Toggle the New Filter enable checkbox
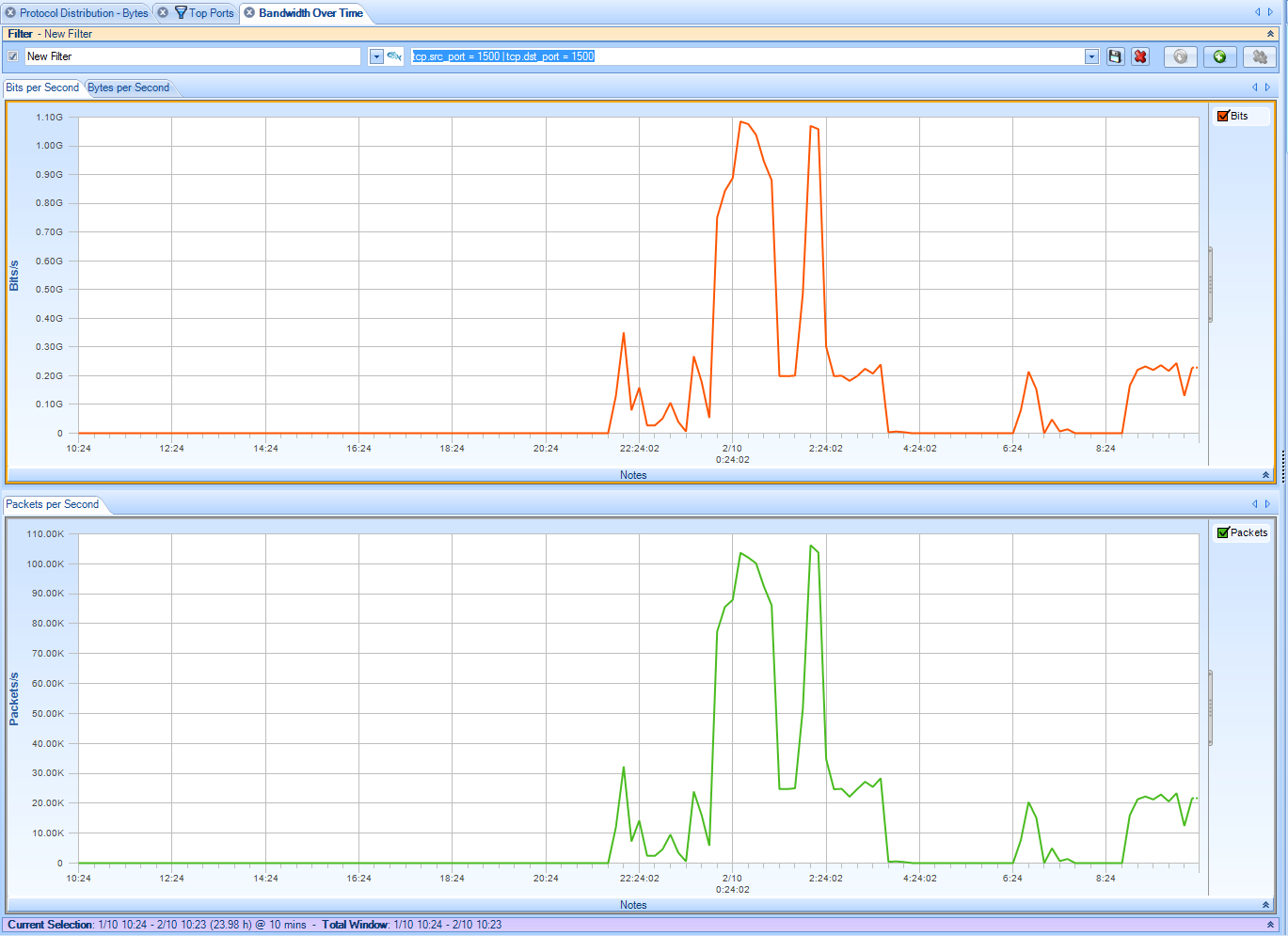1288x936 pixels. point(13,56)
